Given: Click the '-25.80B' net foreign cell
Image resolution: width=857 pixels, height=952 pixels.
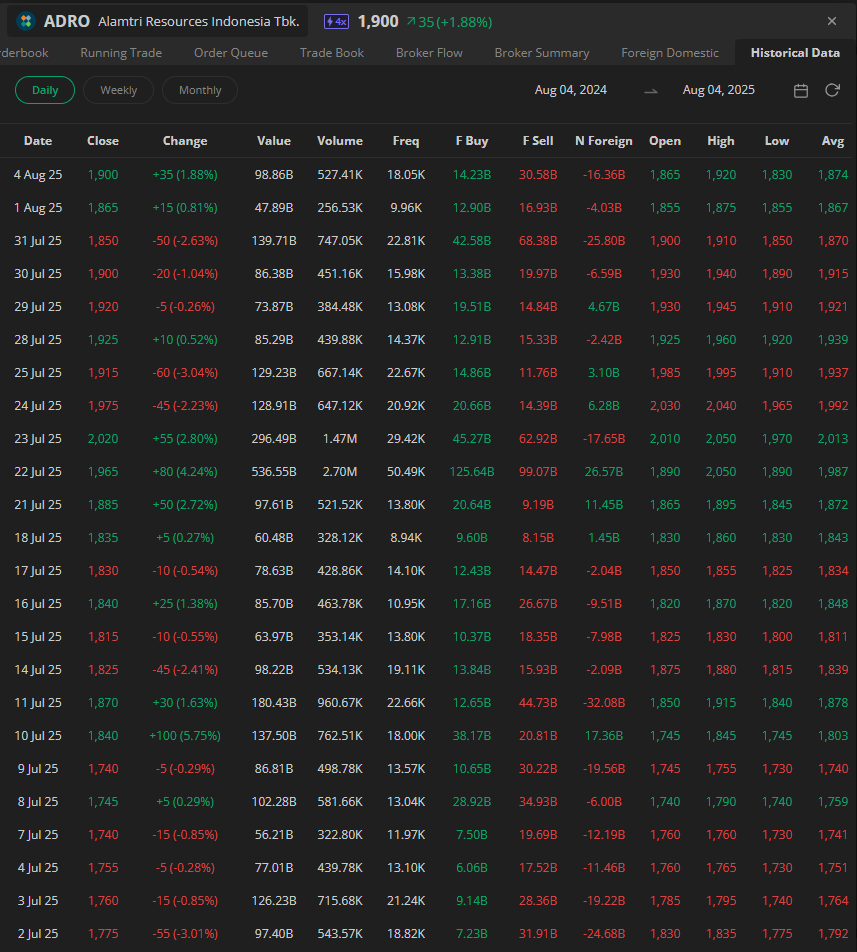Looking at the screenshot, I should coord(604,241).
